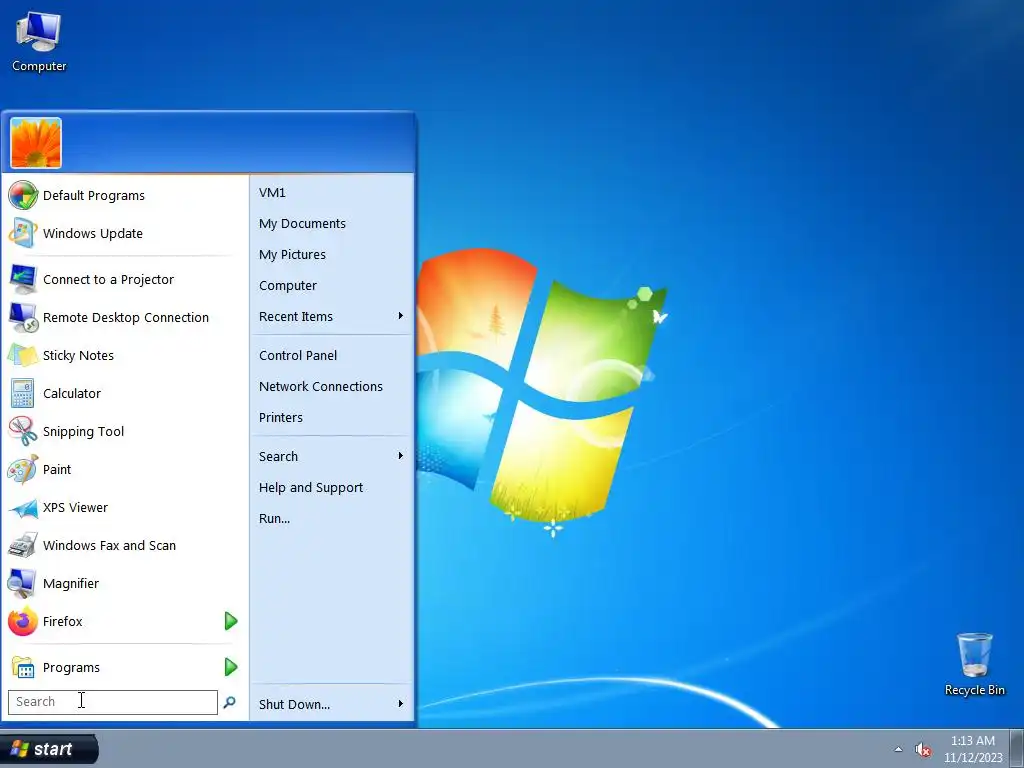Click the Windows Update icon
1024x768 pixels.
point(23,233)
